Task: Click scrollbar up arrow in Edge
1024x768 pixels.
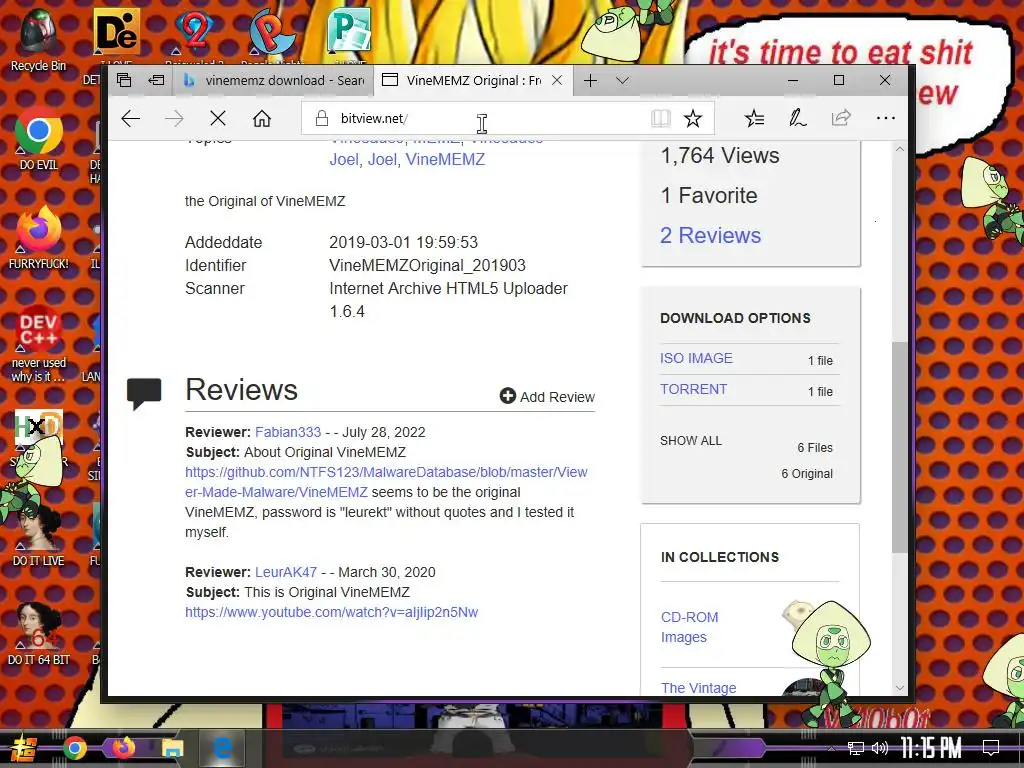Action: tap(899, 150)
